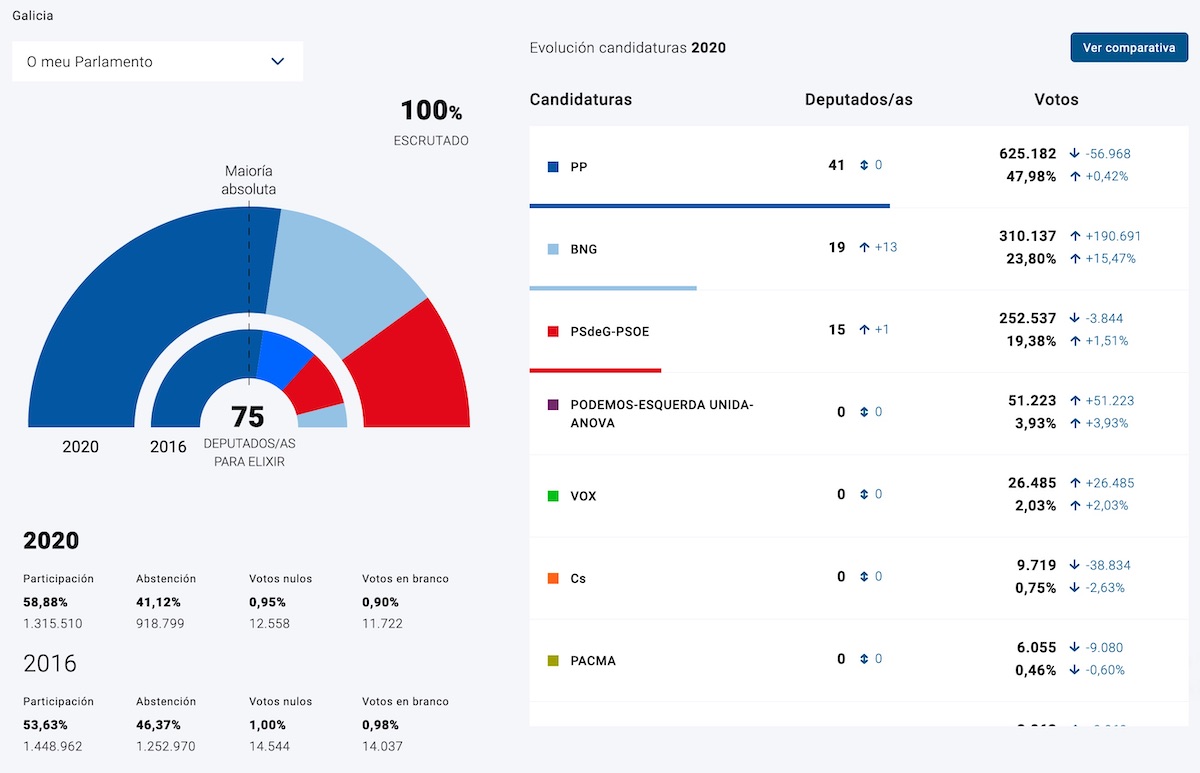Click the 'Votos' column header

point(1056,100)
